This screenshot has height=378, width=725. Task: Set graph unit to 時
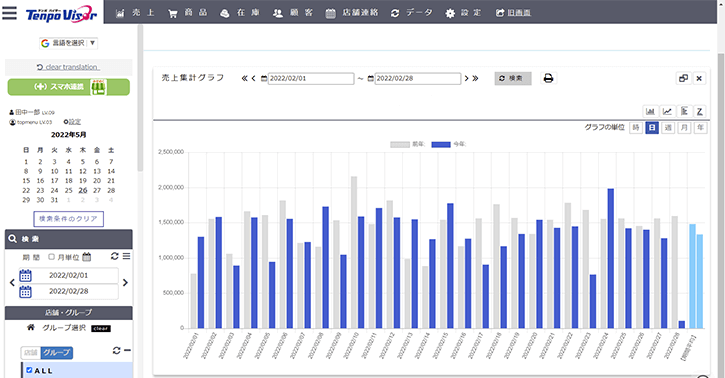(x=636, y=128)
